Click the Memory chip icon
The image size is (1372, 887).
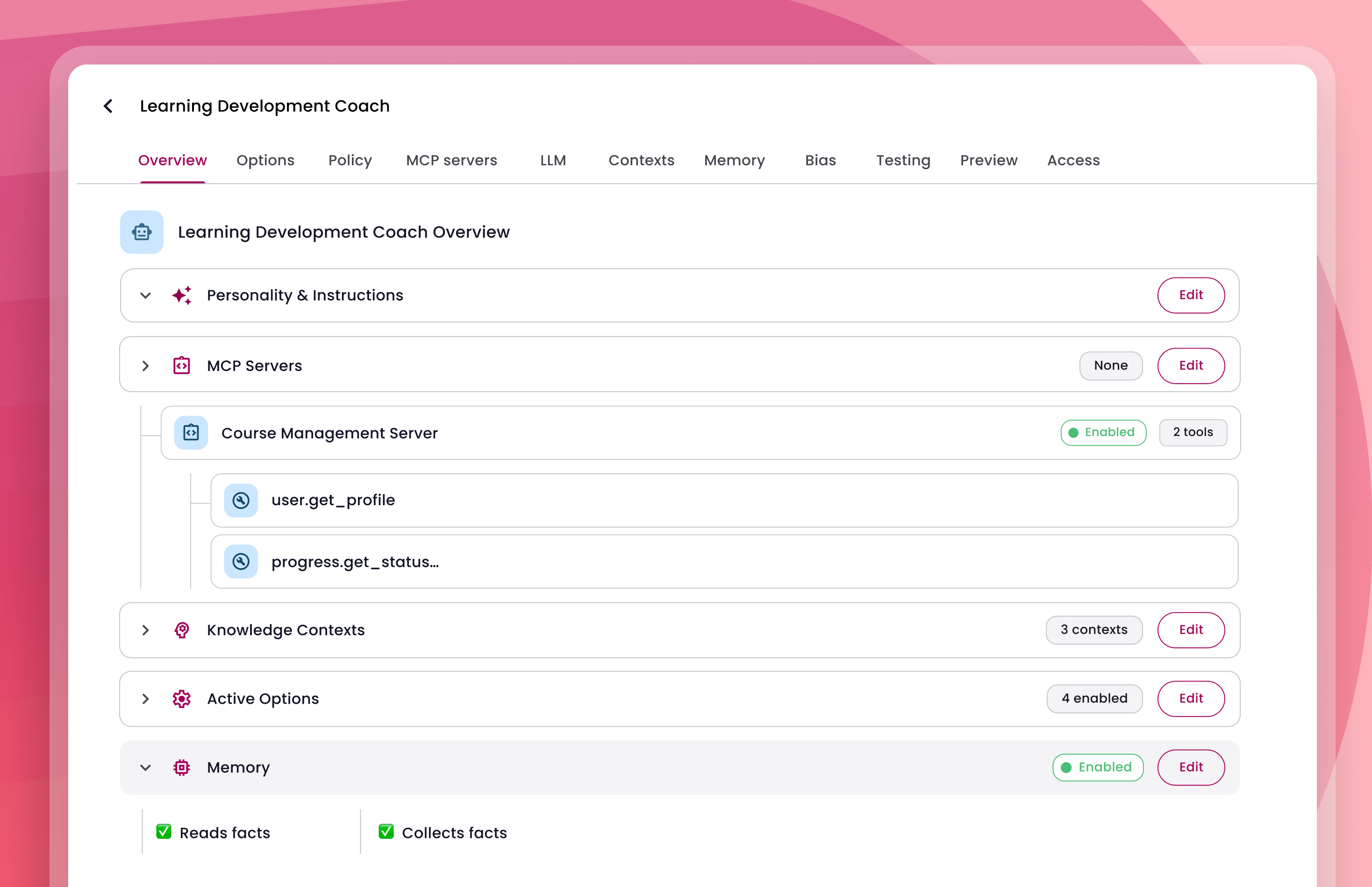tap(181, 767)
